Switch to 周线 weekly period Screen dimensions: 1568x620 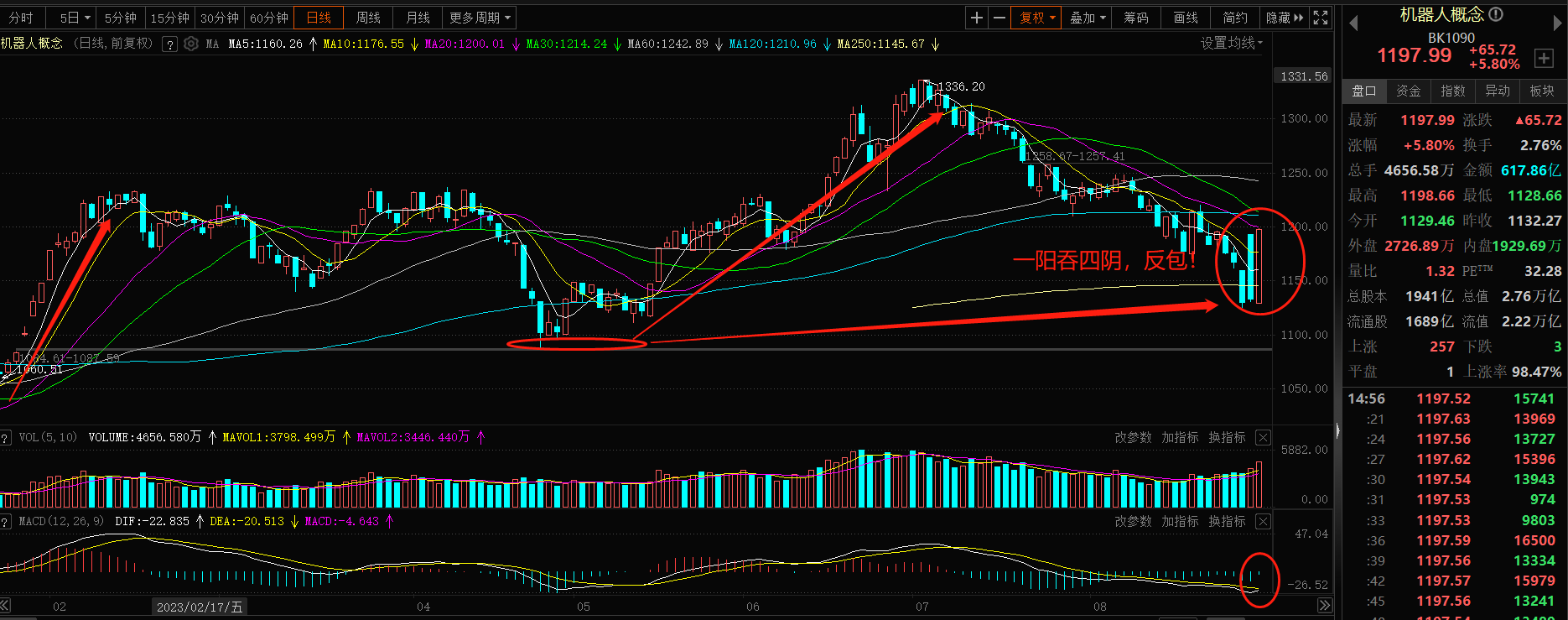pos(368,18)
